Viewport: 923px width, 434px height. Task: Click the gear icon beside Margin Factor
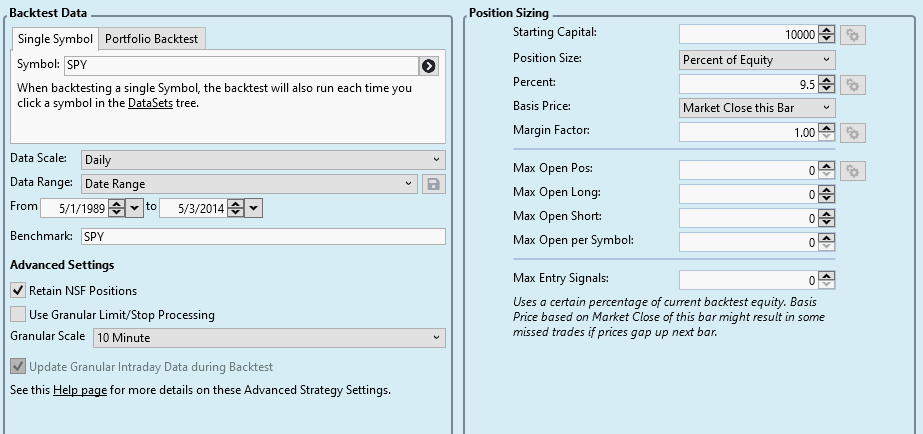(x=853, y=132)
